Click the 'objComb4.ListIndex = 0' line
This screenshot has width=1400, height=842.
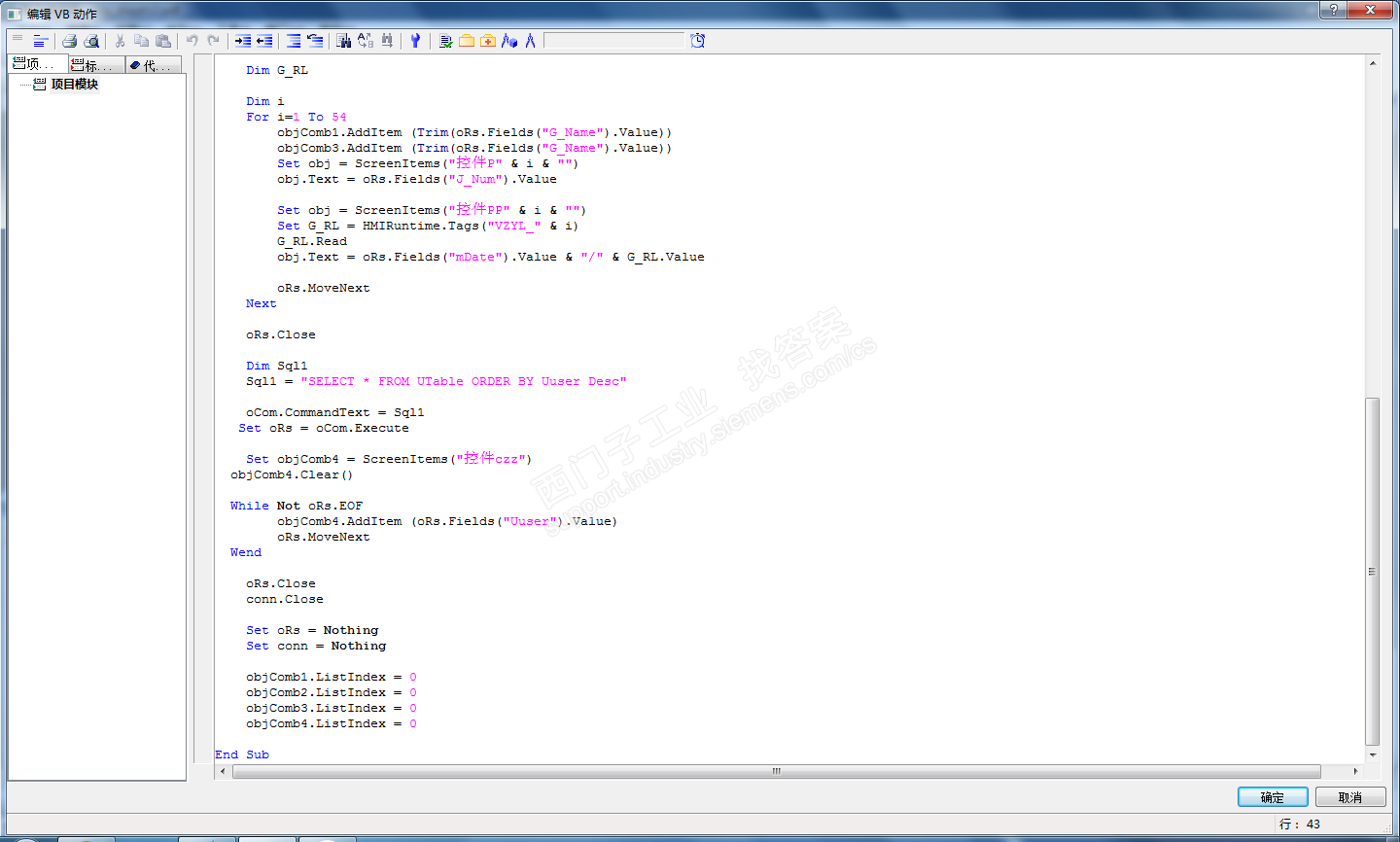(332, 723)
